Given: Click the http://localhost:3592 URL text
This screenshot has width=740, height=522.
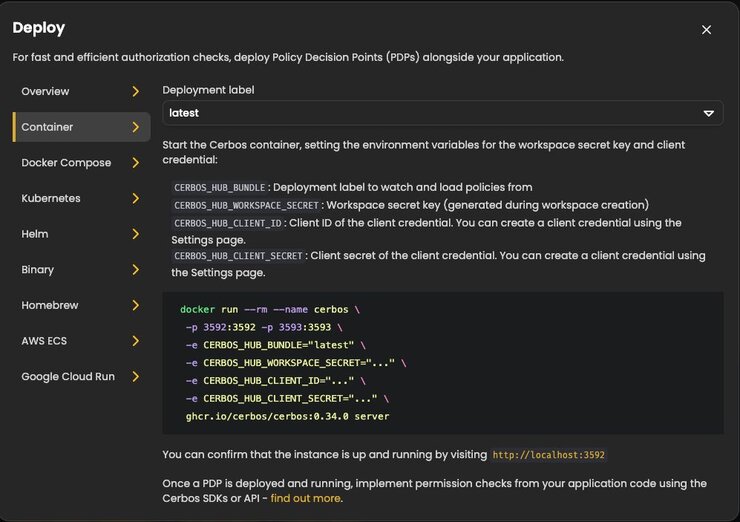Looking at the screenshot, I should (x=548, y=455).
